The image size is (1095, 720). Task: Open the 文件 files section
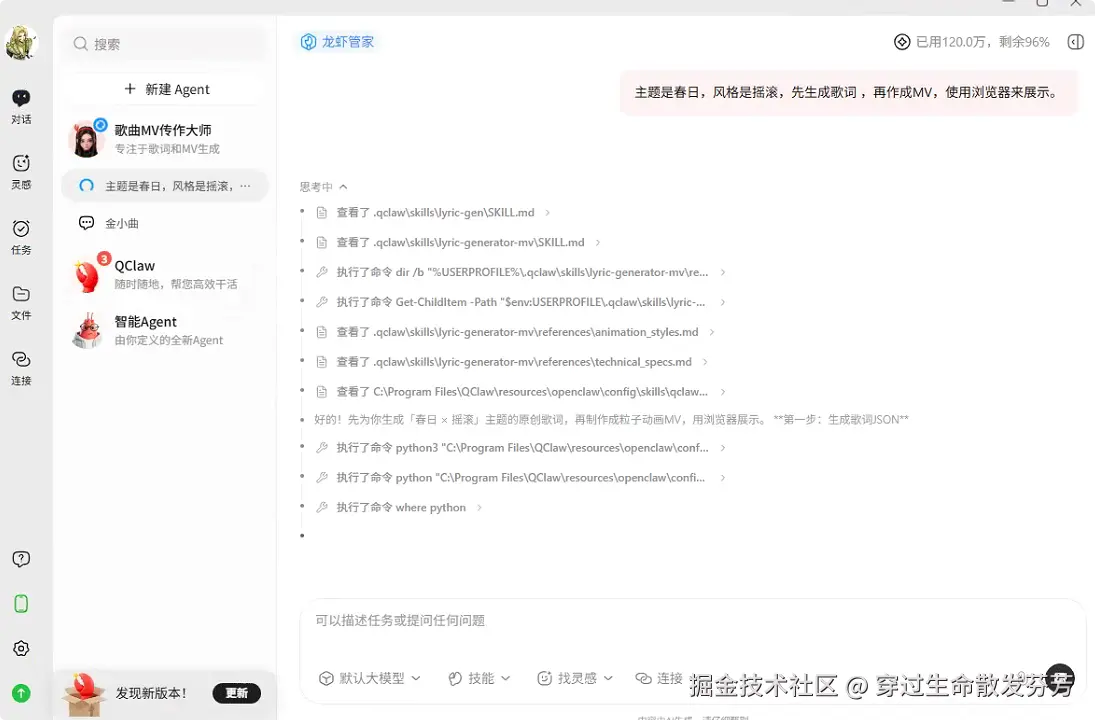[21, 302]
